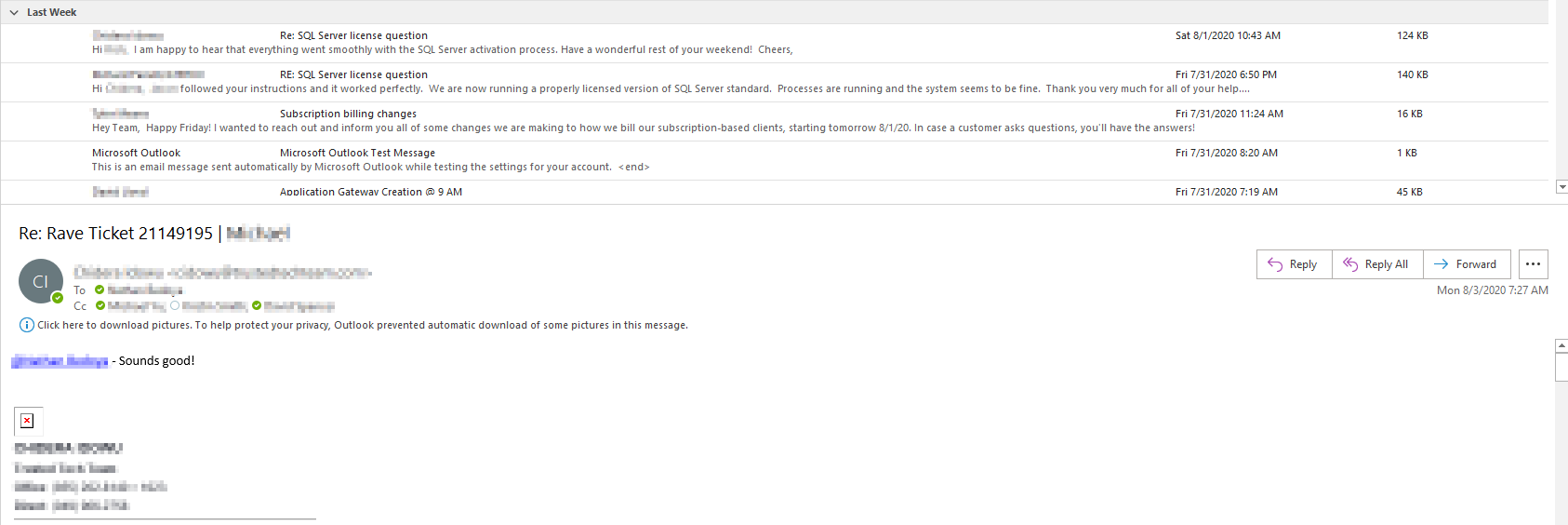Click the CI sender avatar

pyautogui.click(x=40, y=281)
